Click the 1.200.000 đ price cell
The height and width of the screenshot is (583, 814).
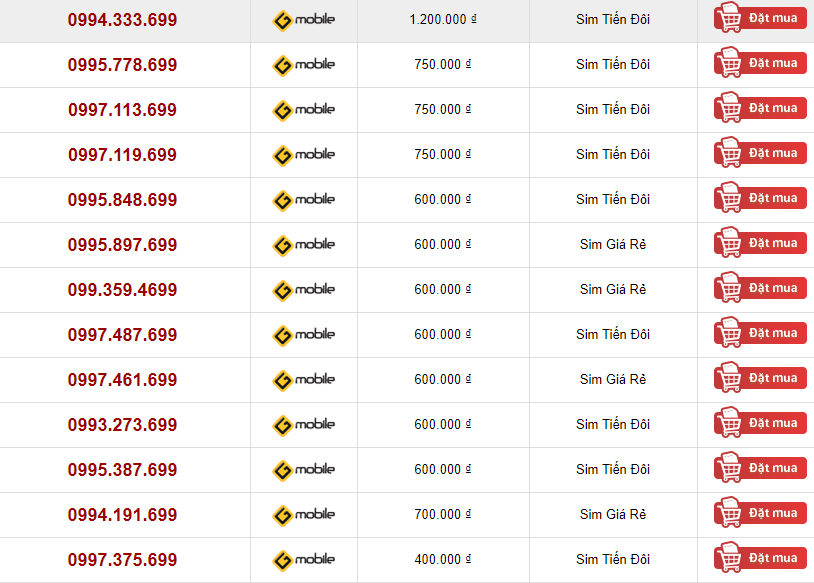[x=443, y=20]
